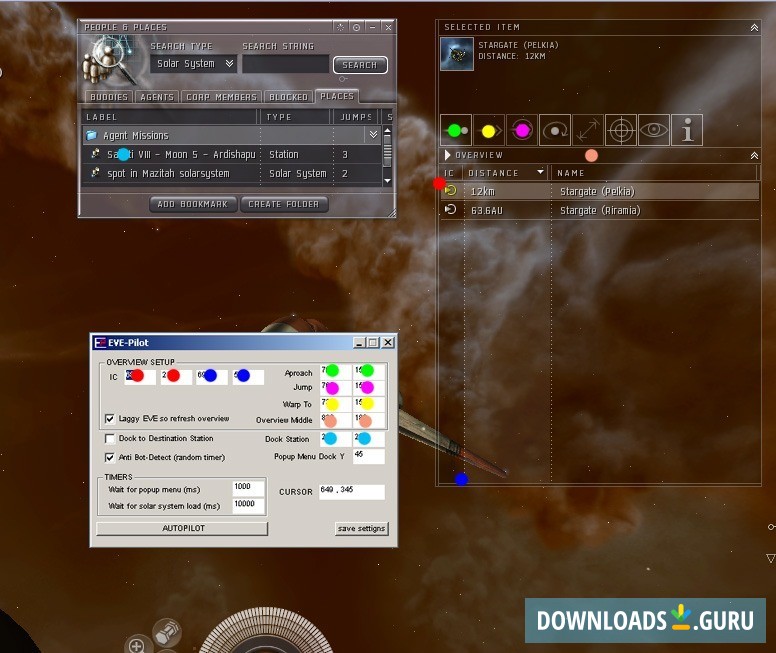The height and width of the screenshot is (653, 776).
Task: Click the first Warp To coordinate field
Action: point(336,404)
